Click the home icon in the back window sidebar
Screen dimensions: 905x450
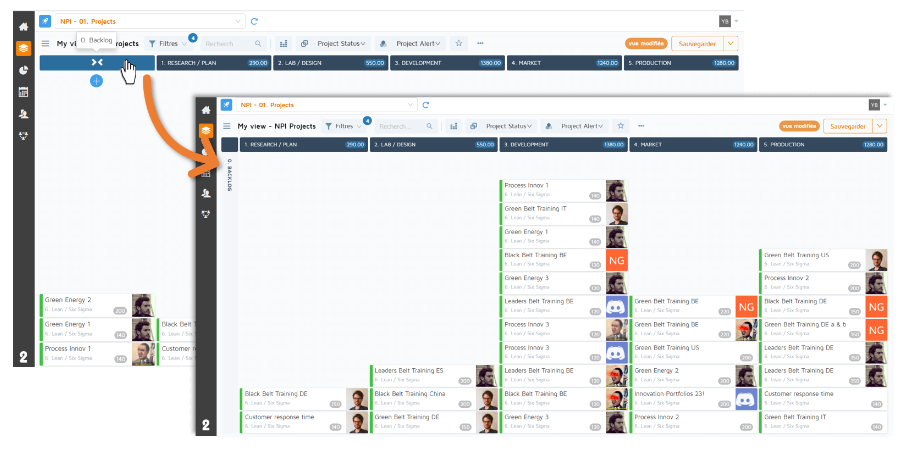click(x=23, y=23)
